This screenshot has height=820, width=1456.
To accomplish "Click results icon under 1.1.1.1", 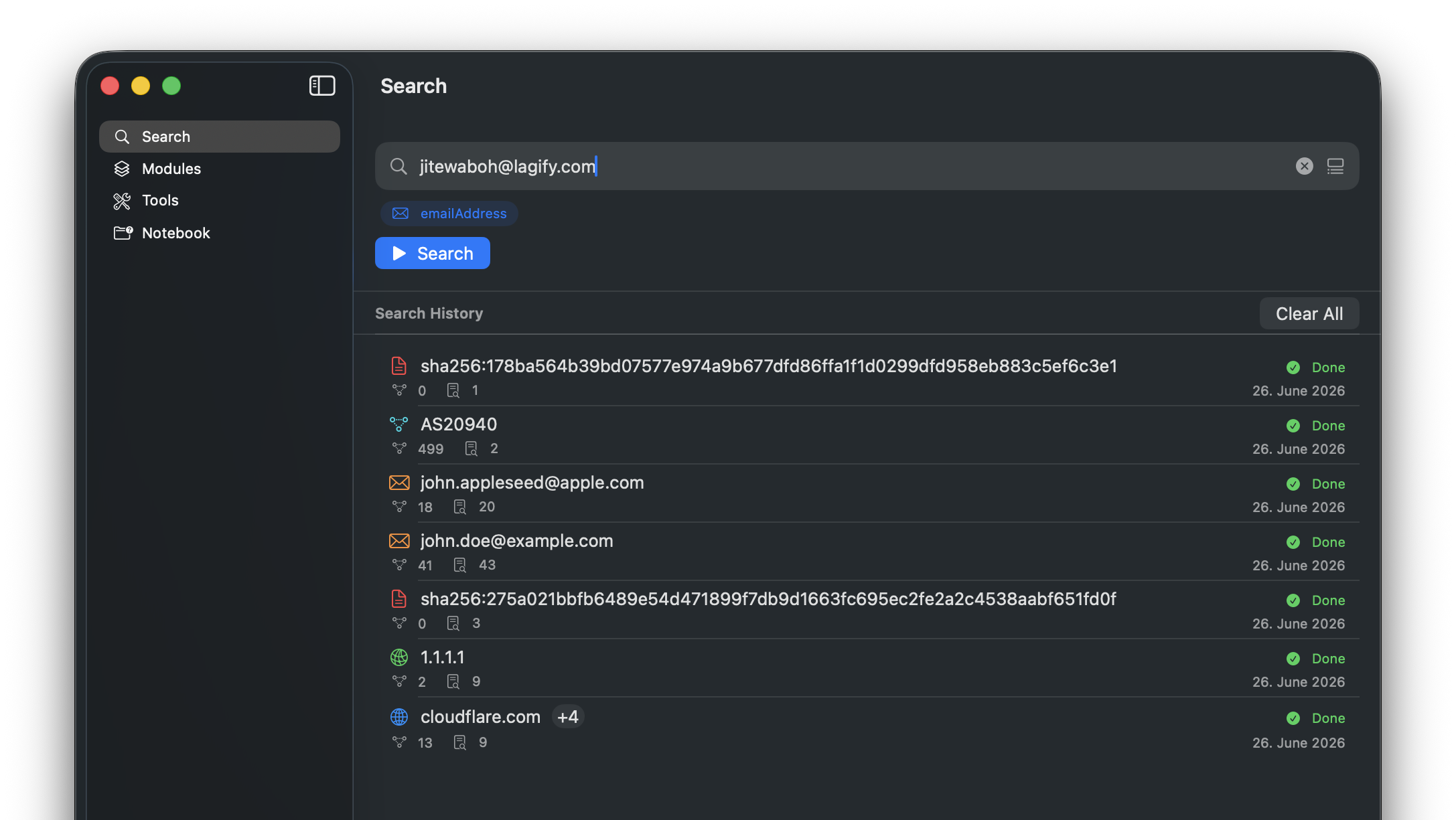I will click(x=453, y=681).
